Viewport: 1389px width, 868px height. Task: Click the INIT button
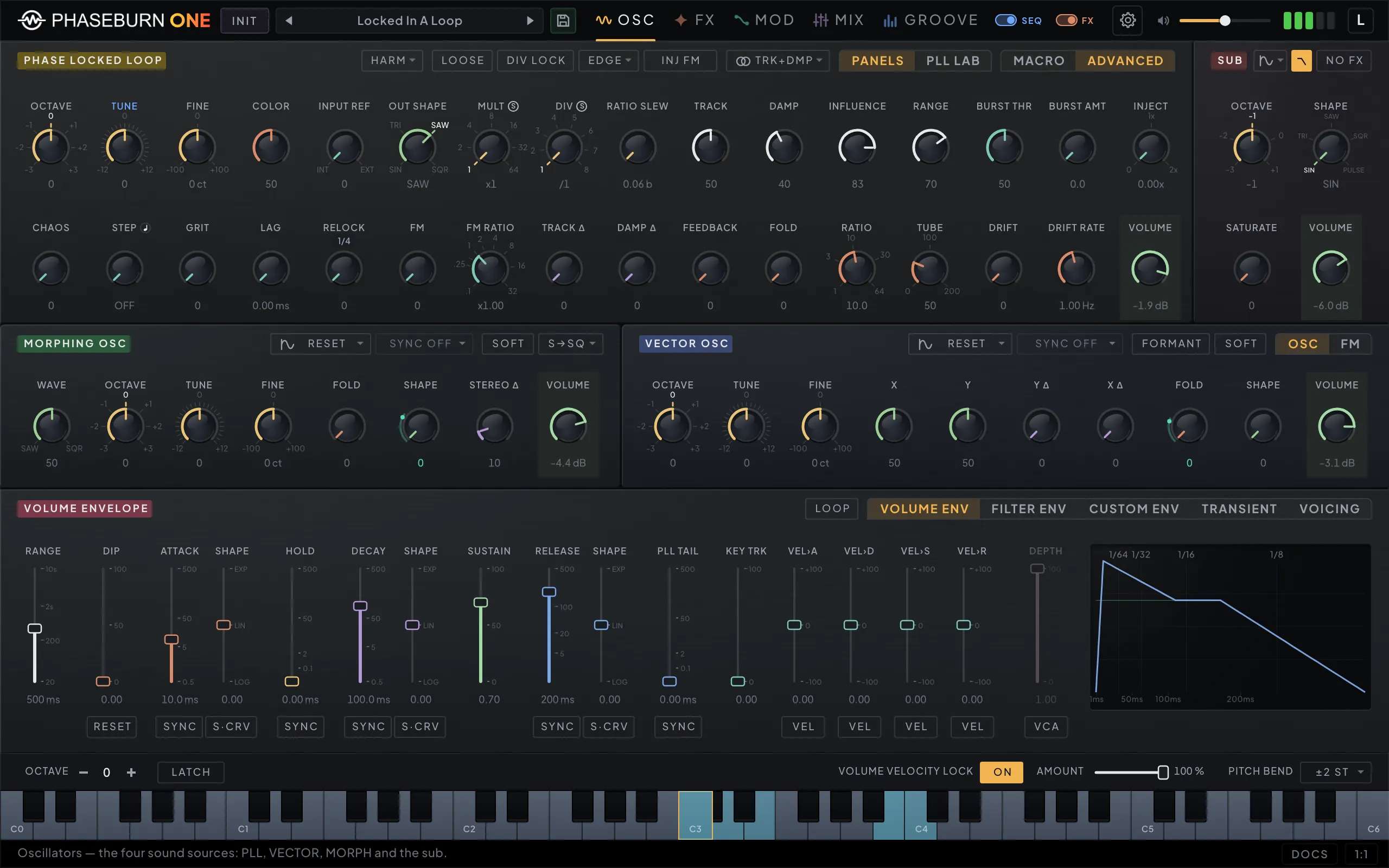(245, 21)
